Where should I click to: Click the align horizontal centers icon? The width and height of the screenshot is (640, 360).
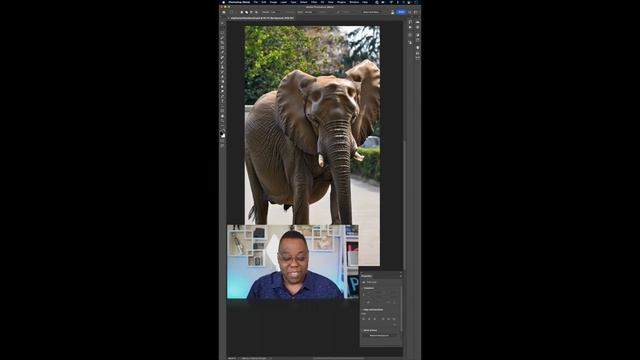[369, 319]
